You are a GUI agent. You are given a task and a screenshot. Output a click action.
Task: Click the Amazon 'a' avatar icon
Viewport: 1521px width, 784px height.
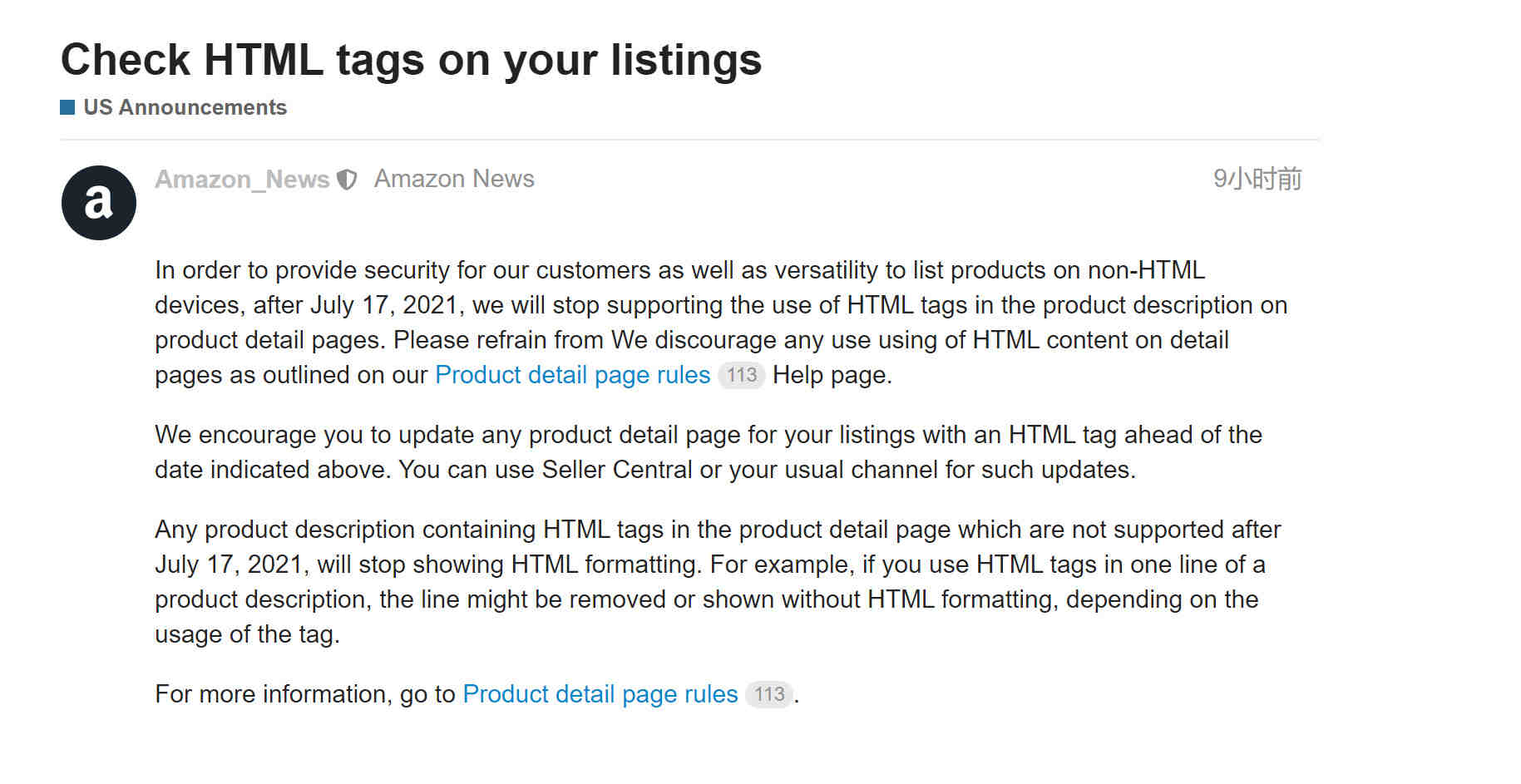pos(99,203)
